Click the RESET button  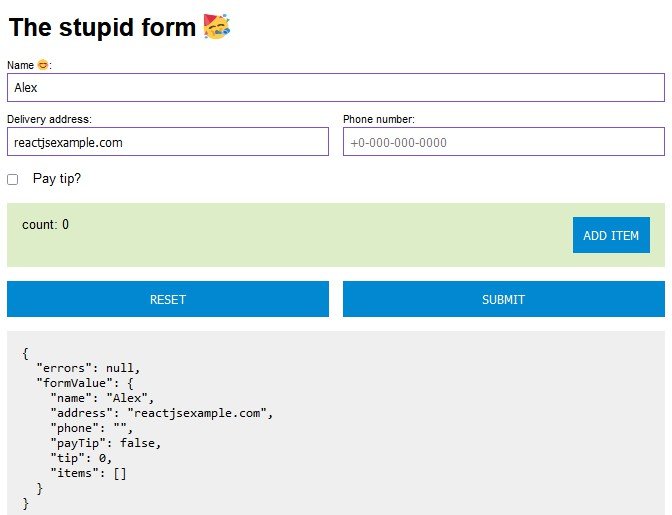pos(168,299)
